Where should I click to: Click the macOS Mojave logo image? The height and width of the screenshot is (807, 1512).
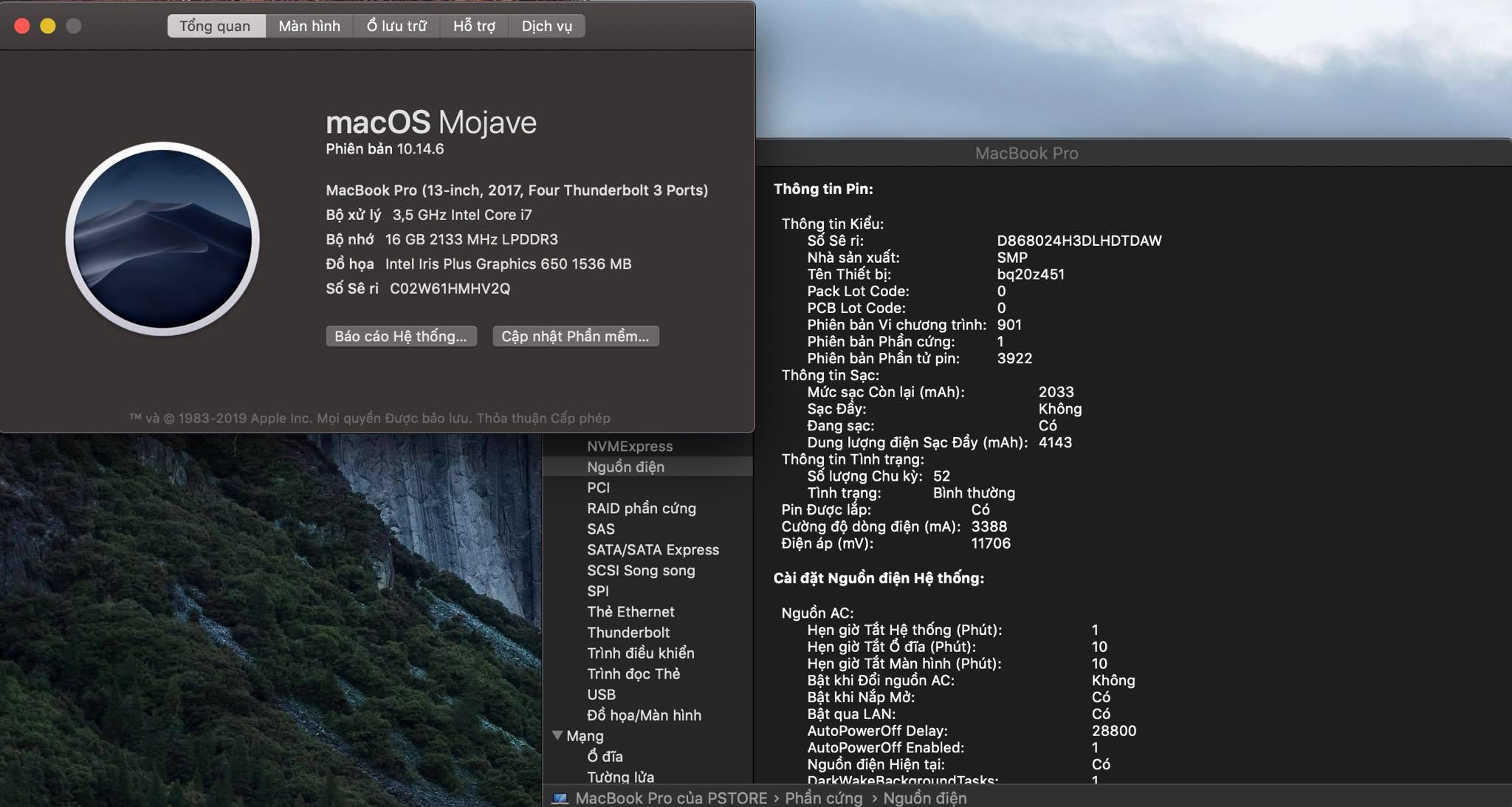(x=162, y=238)
